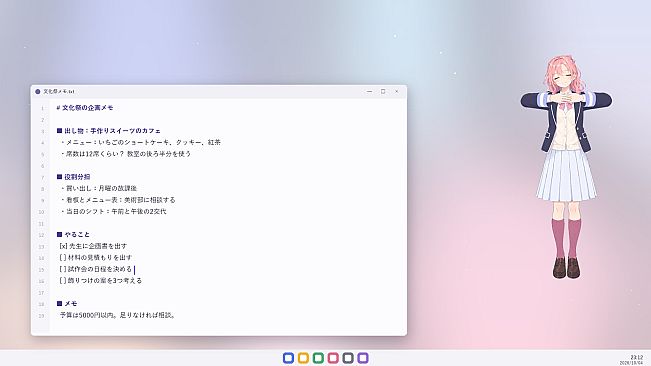Click the '[ ]' mark before 試作会の日程を決める
The height and width of the screenshot is (366, 651).
coord(63,269)
